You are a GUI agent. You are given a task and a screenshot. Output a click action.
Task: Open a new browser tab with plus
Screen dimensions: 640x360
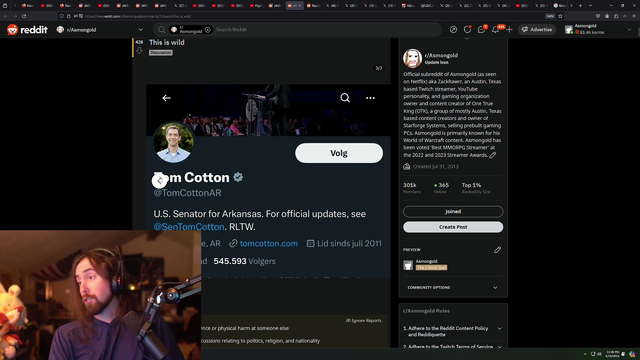coord(580,6)
